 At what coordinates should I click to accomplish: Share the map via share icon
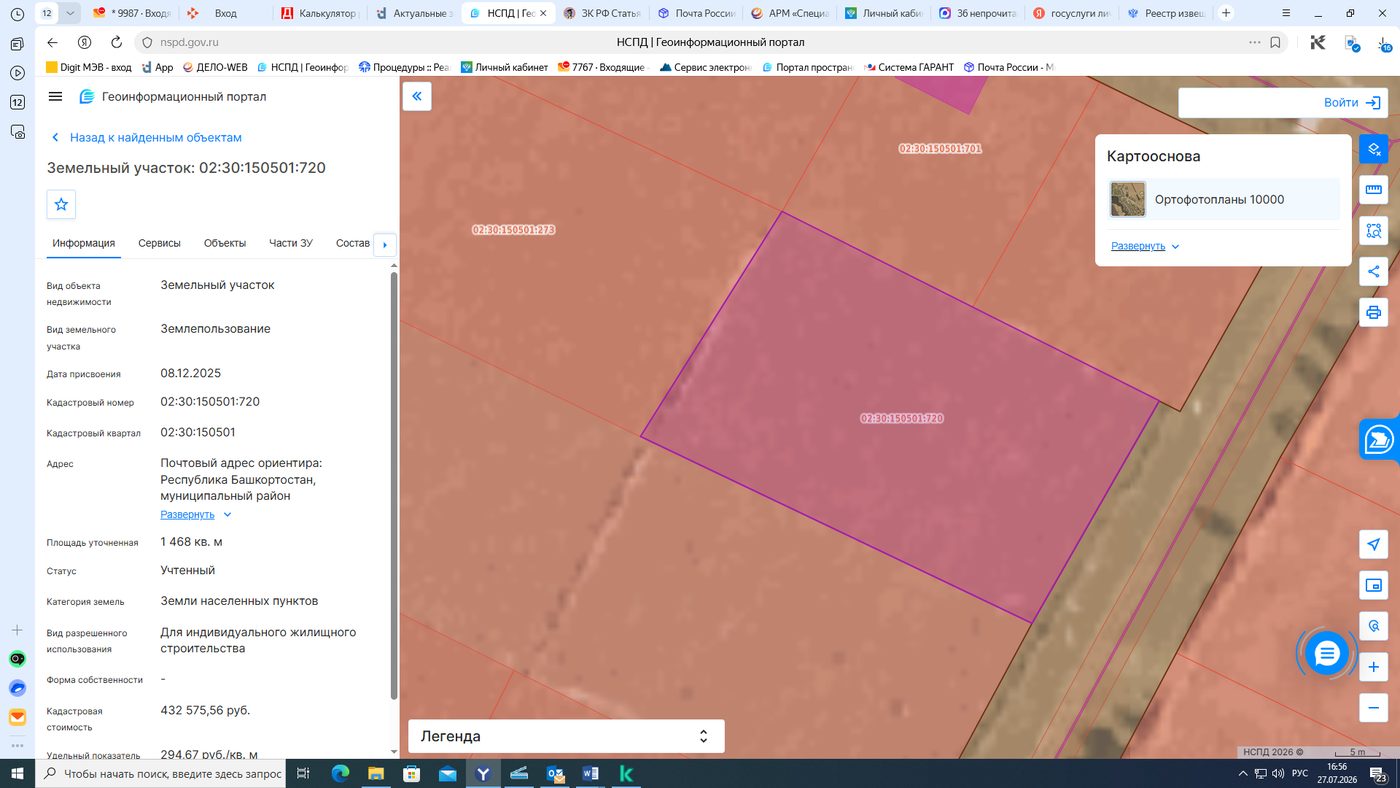pyautogui.click(x=1374, y=271)
